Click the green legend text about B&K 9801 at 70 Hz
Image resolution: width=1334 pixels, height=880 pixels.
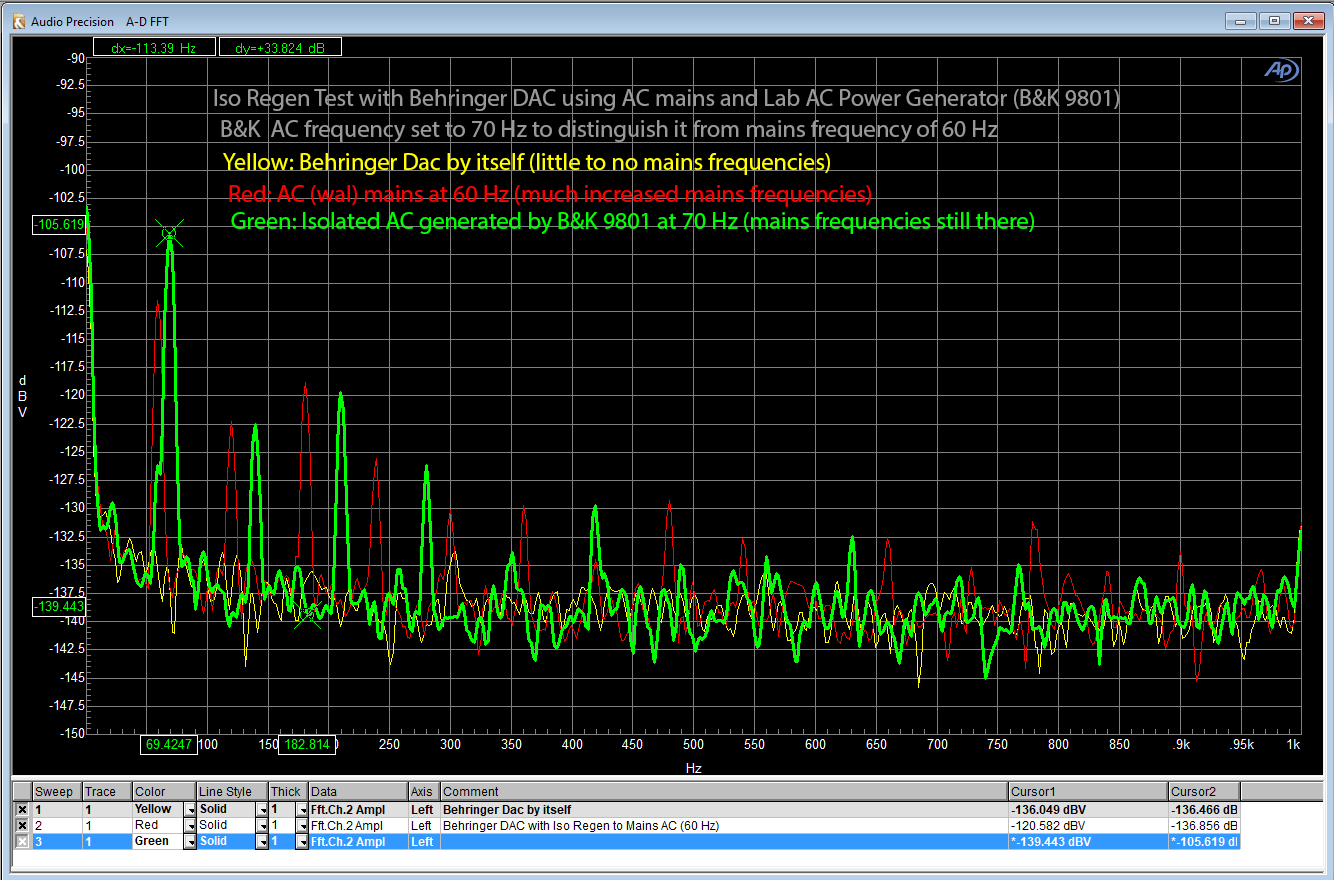coord(632,222)
